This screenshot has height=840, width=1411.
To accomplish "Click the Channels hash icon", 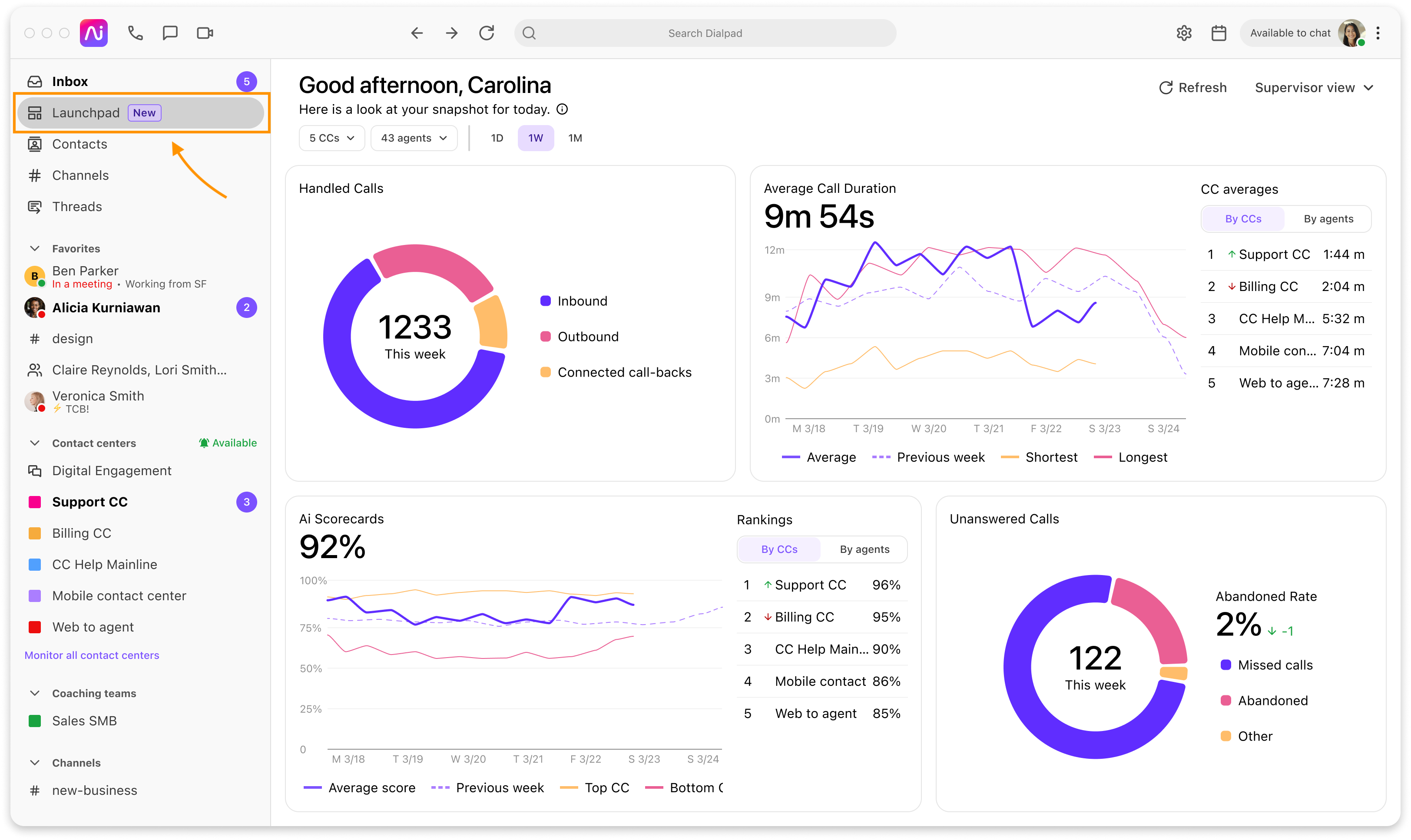I will coord(35,175).
